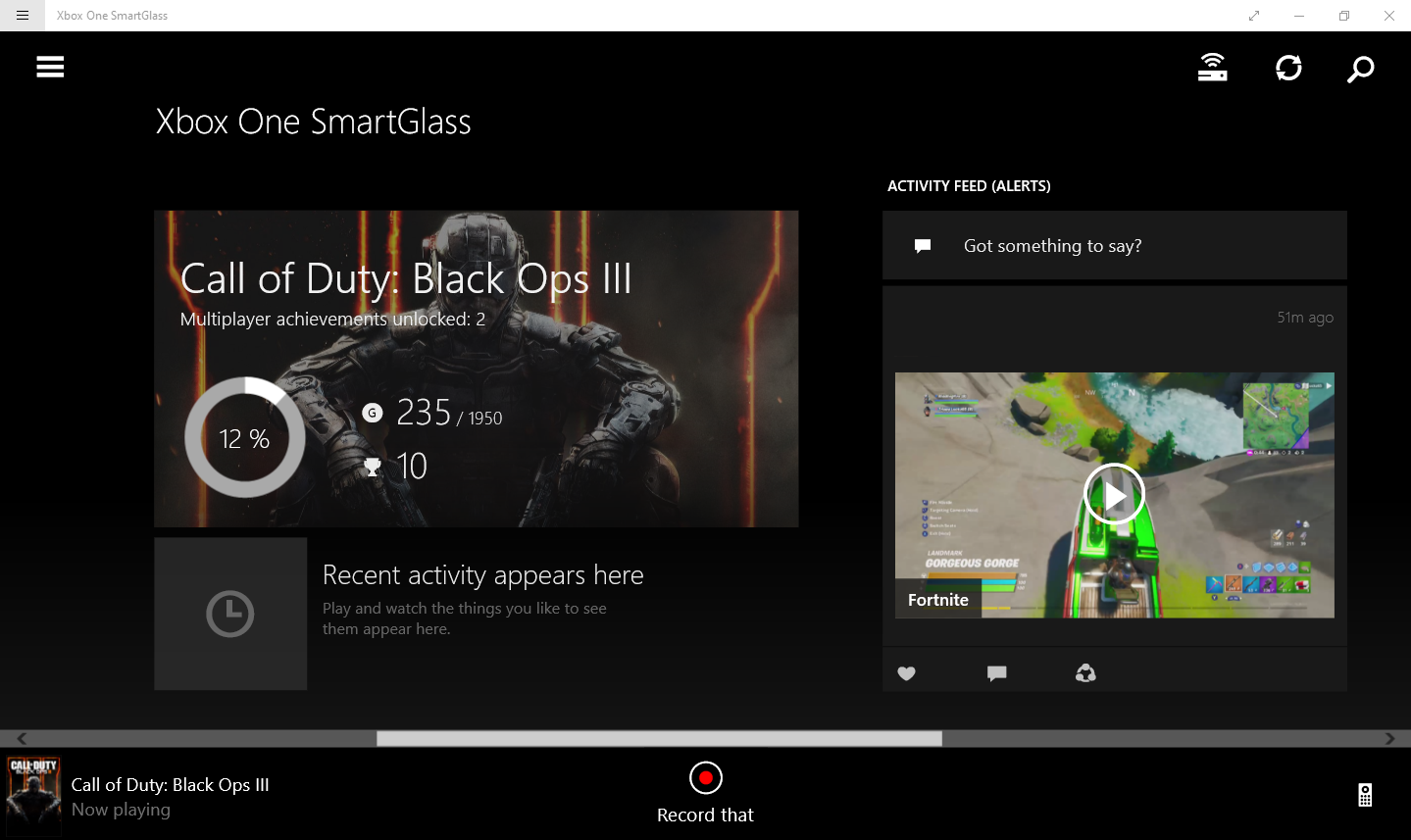The width and height of the screenshot is (1411, 840).
Task: Click Multiplayer achievements unlocked: 2 text
Action: tap(332, 320)
